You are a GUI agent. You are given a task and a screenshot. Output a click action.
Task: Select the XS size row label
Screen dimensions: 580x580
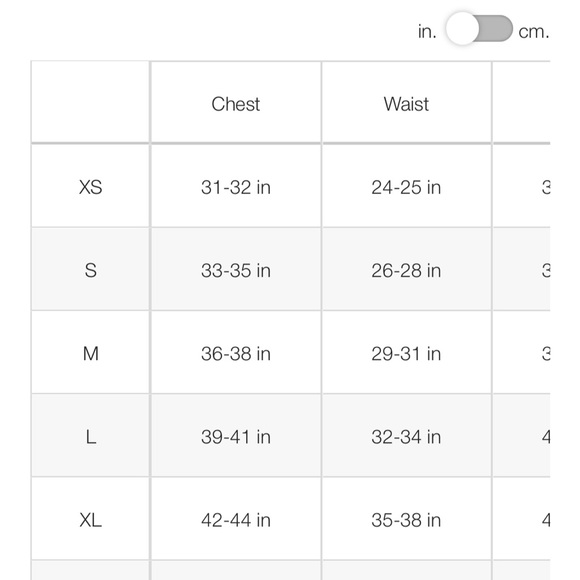point(91,187)
